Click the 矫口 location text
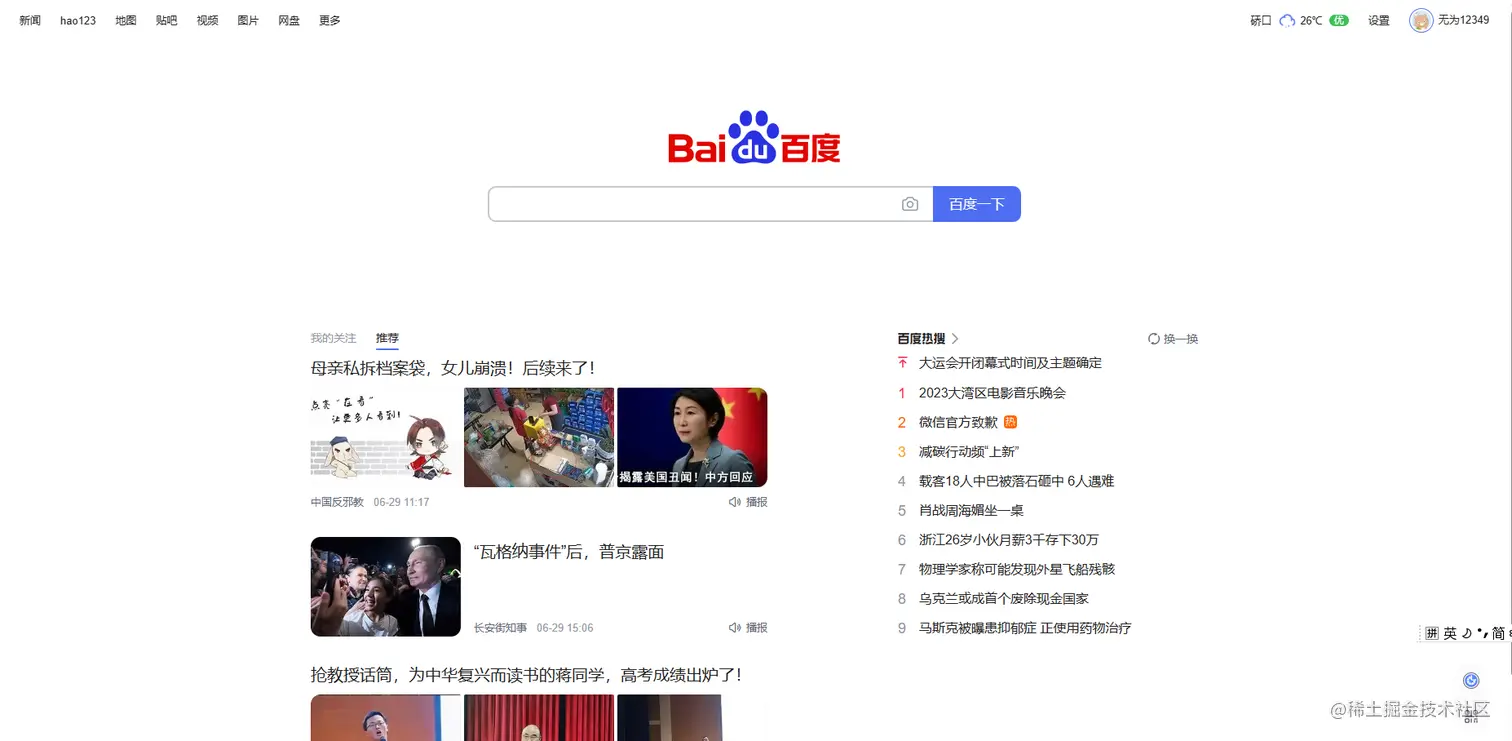 pos(1261,20)
